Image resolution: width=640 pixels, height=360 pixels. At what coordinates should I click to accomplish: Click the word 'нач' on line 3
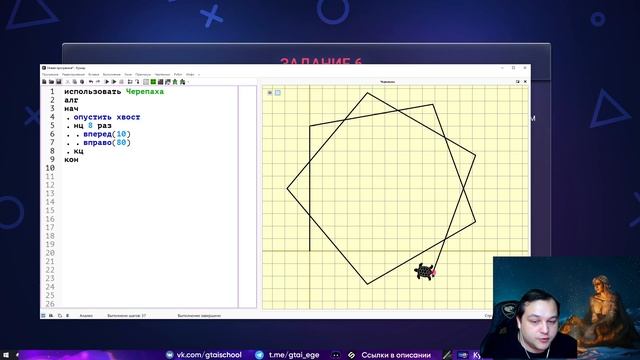[71, 109]
